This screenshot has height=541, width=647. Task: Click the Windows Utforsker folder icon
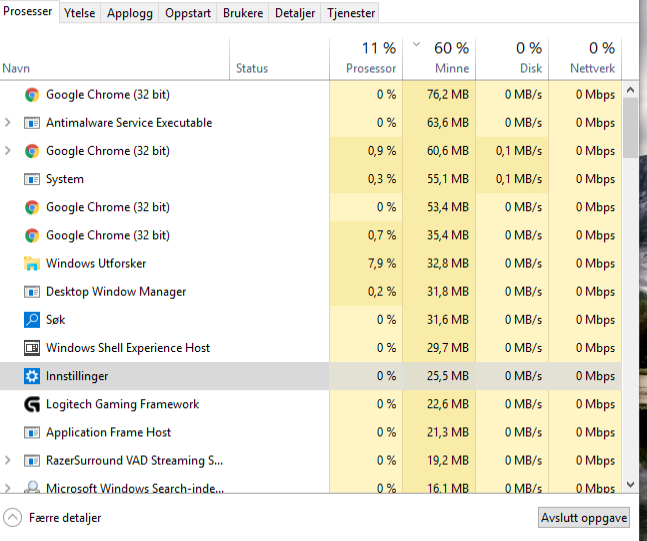click(31, 264)
